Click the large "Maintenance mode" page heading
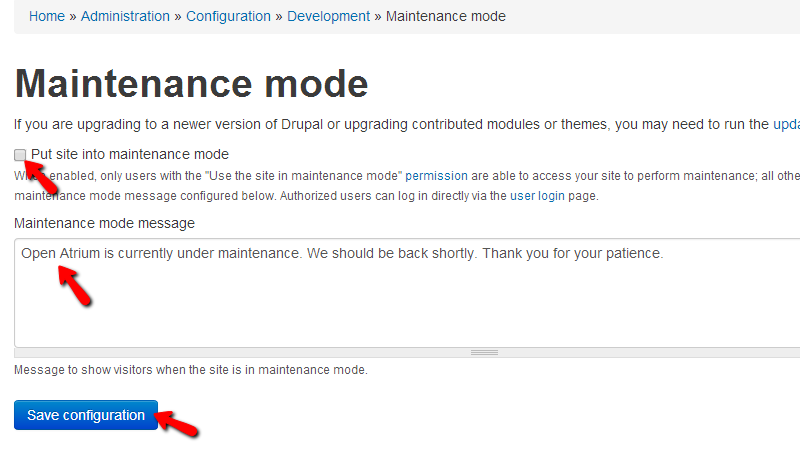 click(x=191, y=83)
